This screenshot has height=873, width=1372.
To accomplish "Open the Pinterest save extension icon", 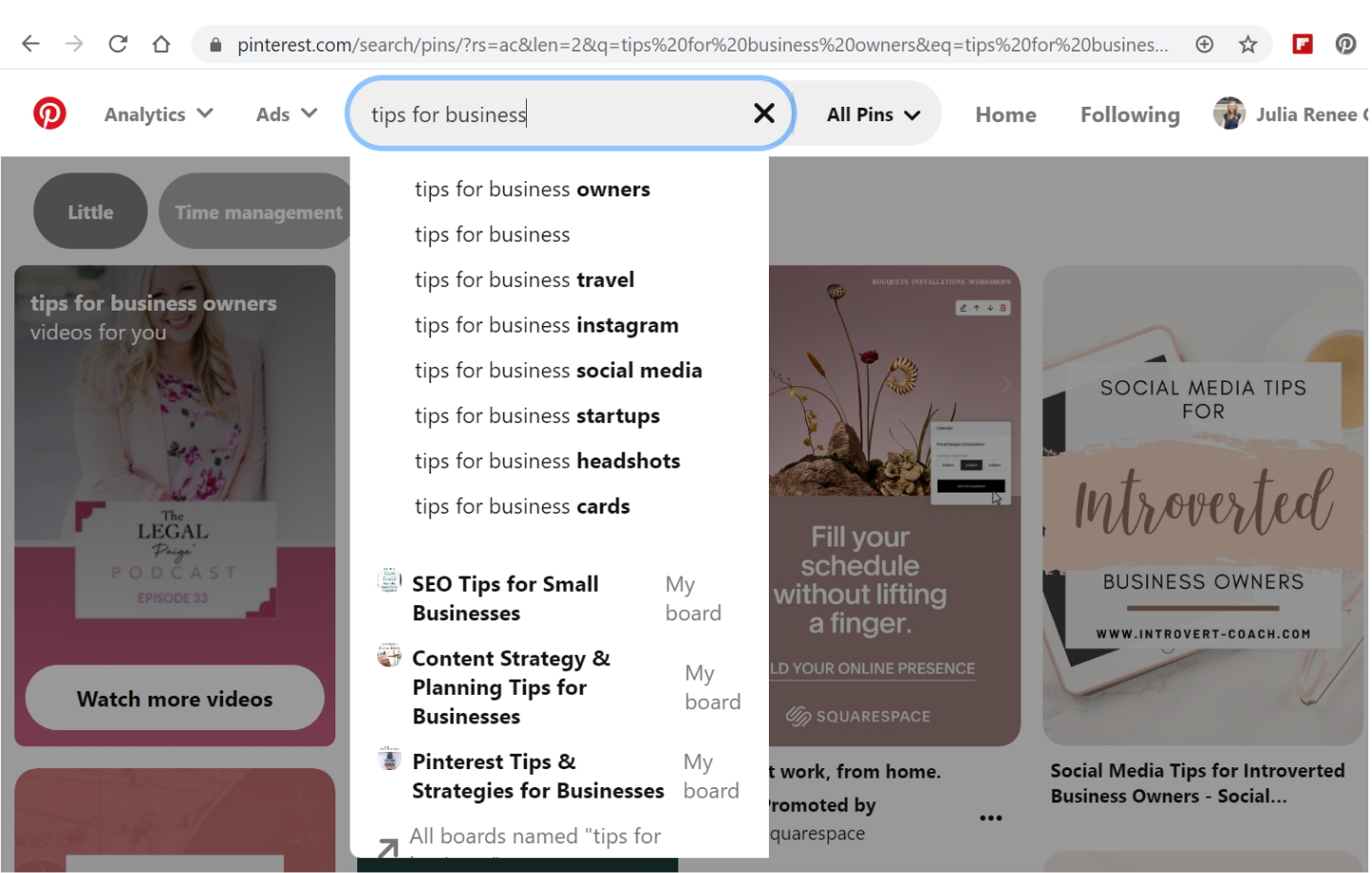I will point(1345,44).
